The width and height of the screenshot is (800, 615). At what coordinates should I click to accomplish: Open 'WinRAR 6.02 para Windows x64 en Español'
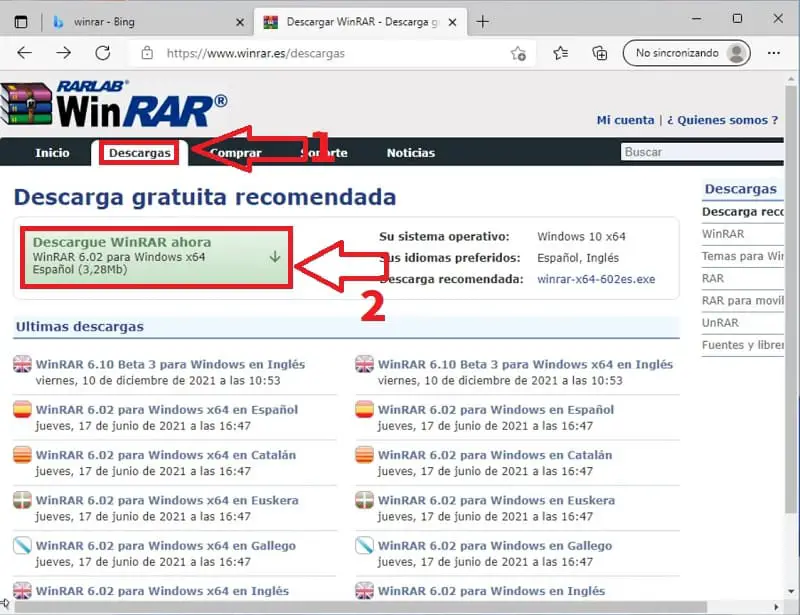pos(166,410)
